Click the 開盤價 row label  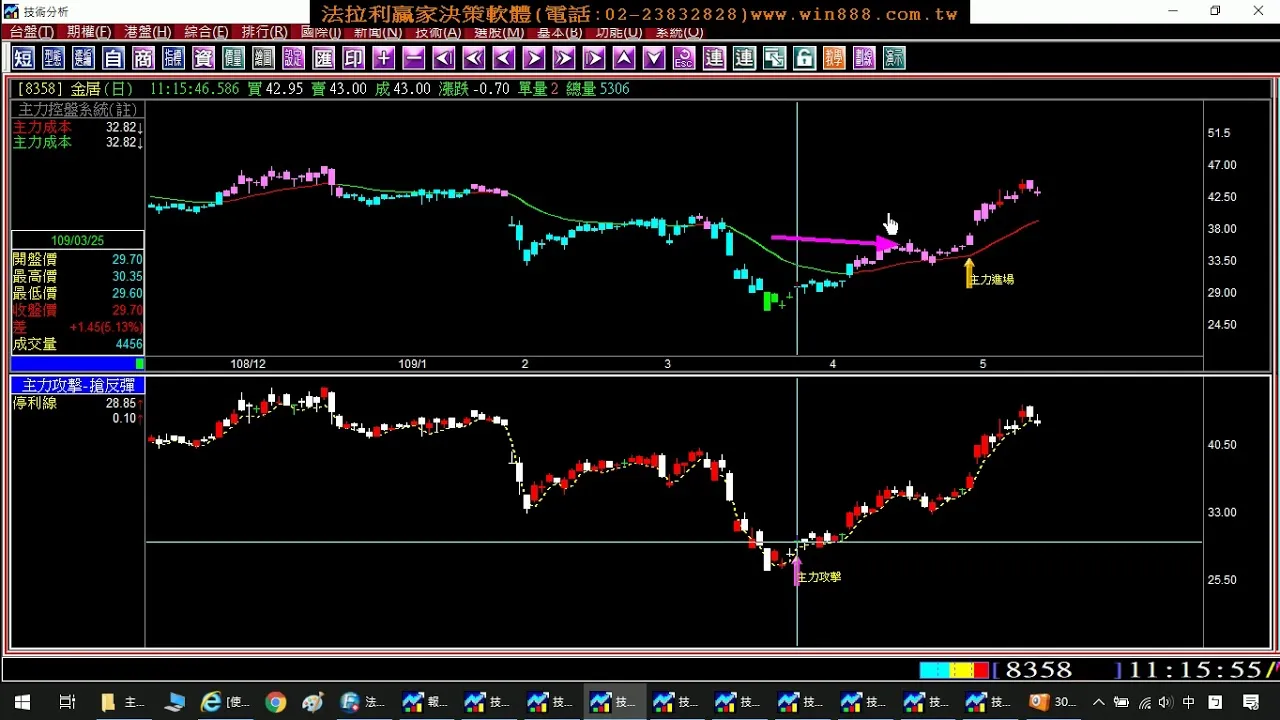tap(35, 259)
